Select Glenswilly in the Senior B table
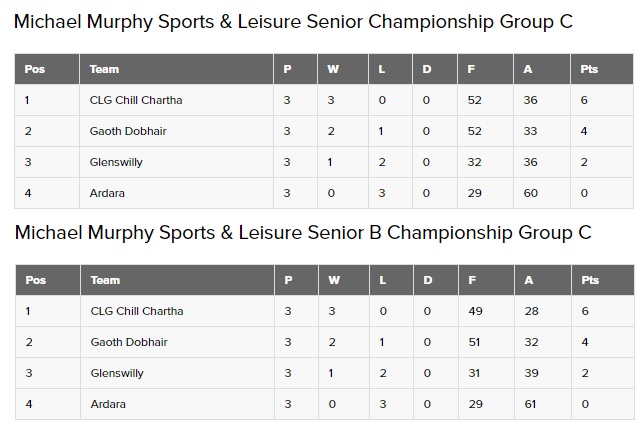Image resolution: width=638 pixels, height=423 pixels. point(117,373)
